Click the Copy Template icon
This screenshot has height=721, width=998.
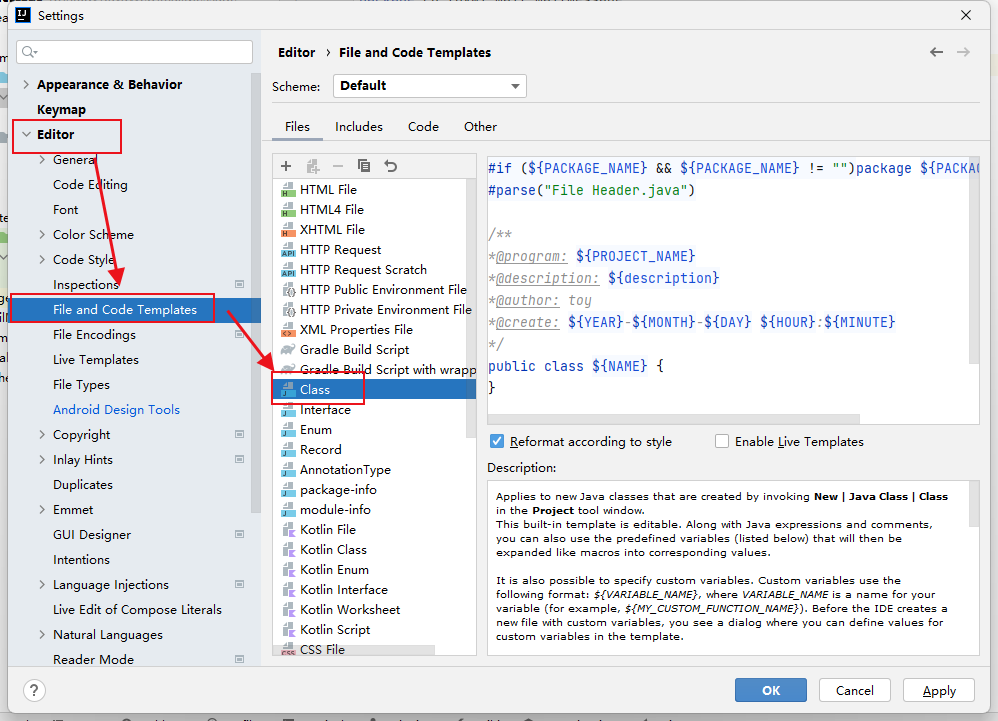tap(364, 166)
